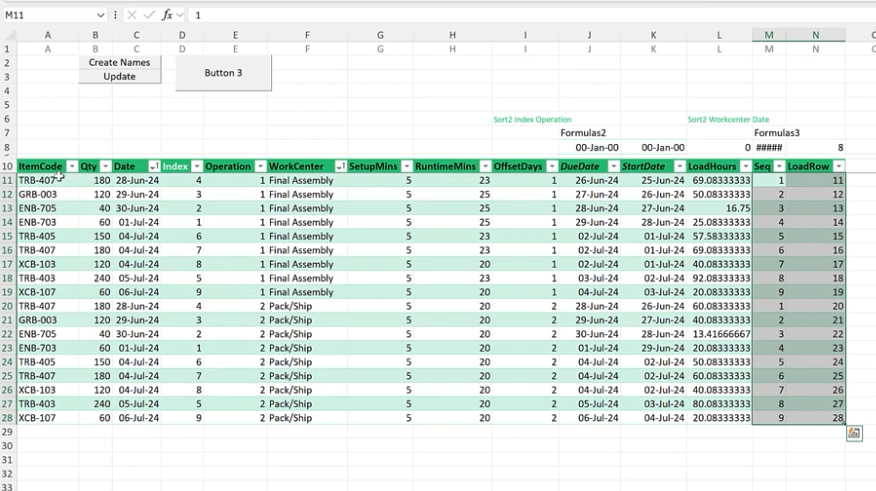Select the 'Sort2 Workcenter Date' label cell
Screen dimensions: 876x491
pos(728,120)
